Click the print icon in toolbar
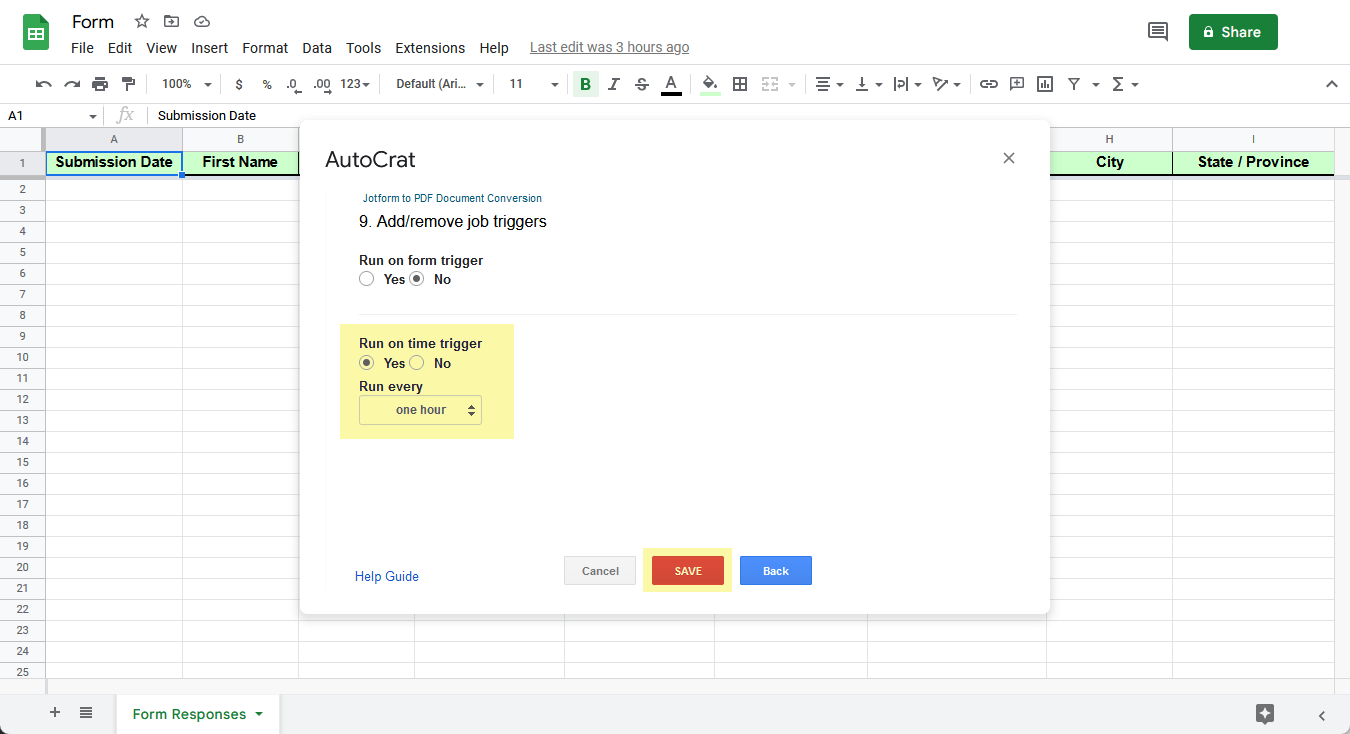This screenshot has width=1350, height=734. pyautogui.click(x=100, y=84)
